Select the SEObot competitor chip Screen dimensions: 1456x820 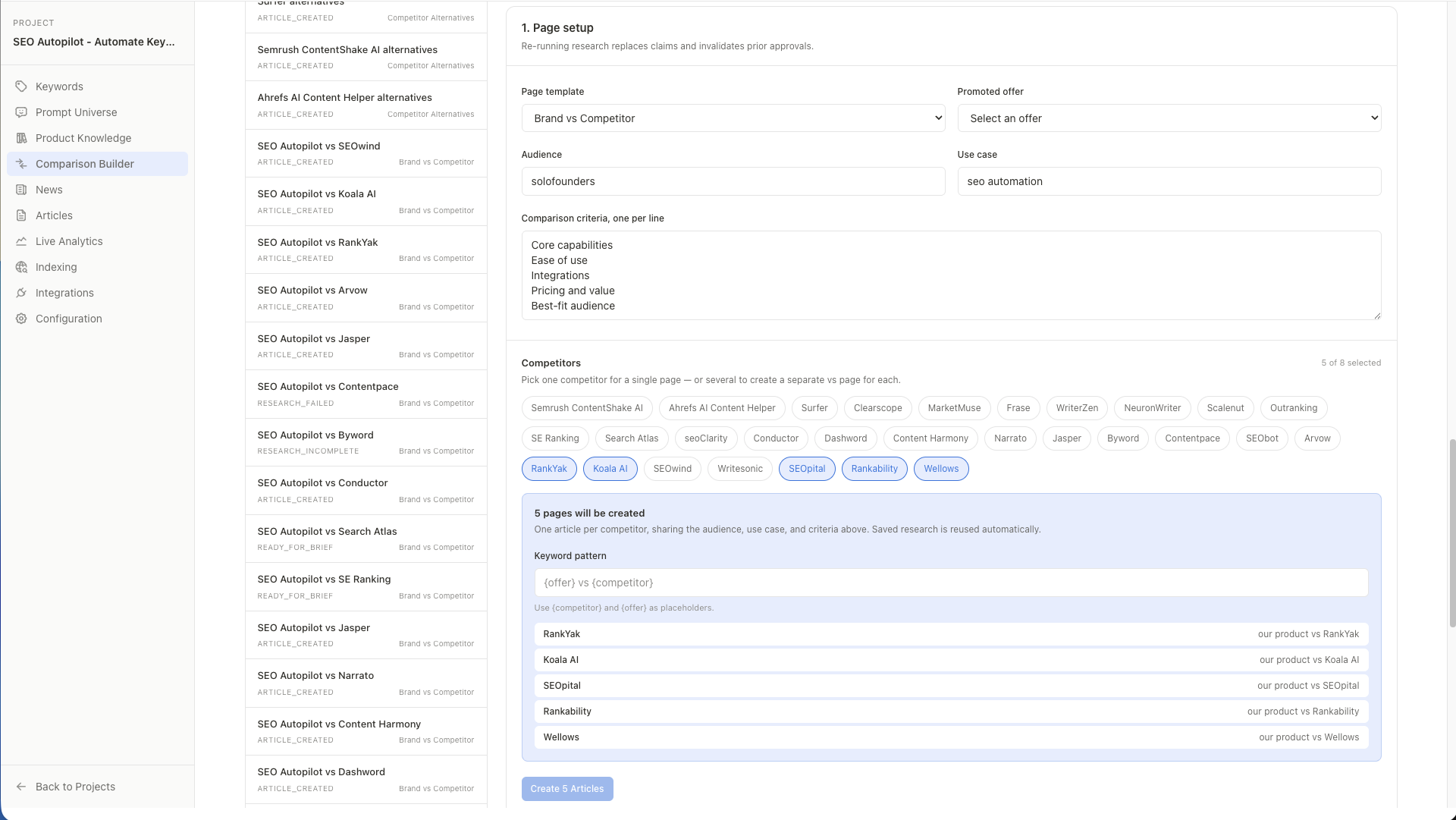1262,438
